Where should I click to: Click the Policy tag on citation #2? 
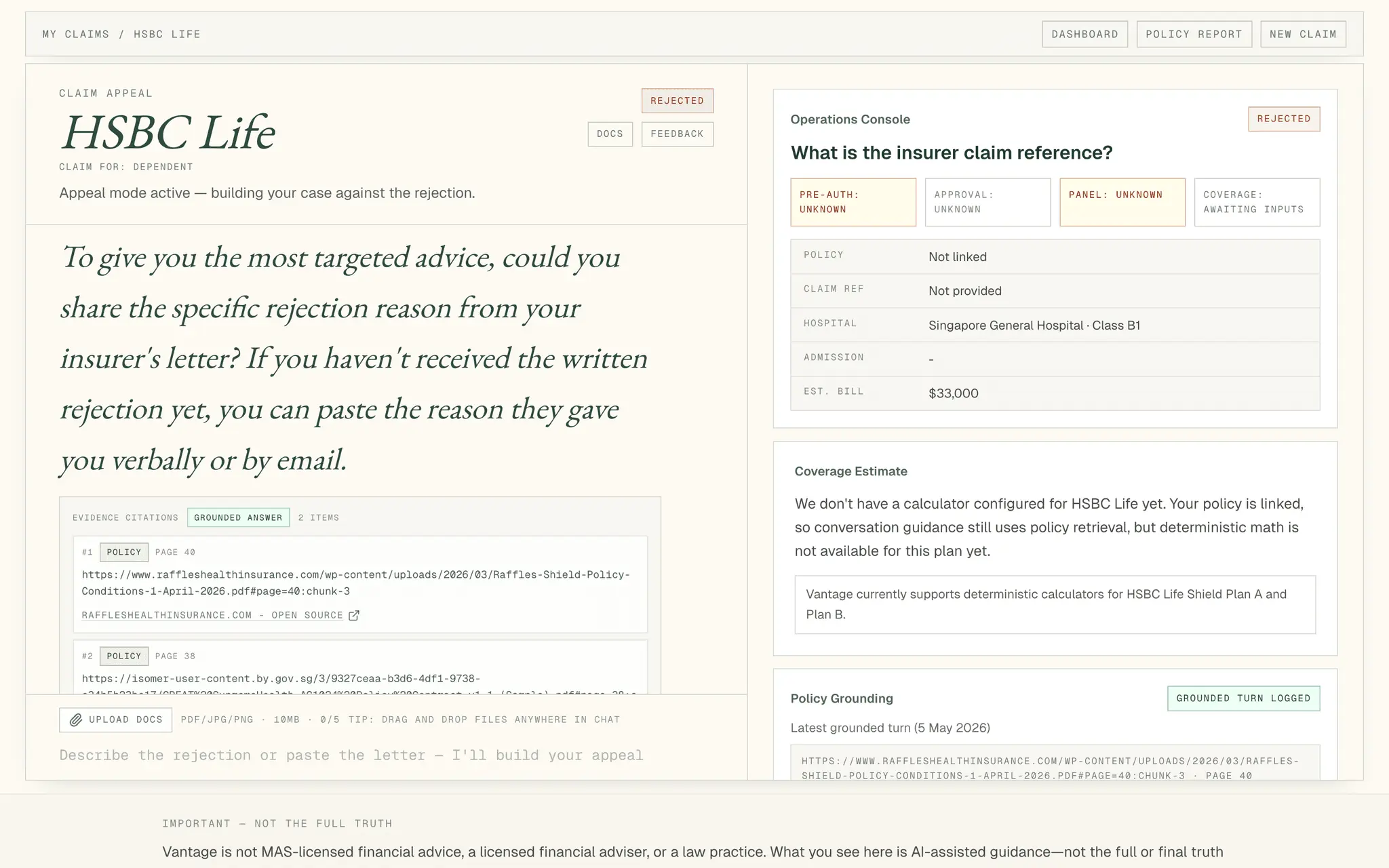coord(124,656)
